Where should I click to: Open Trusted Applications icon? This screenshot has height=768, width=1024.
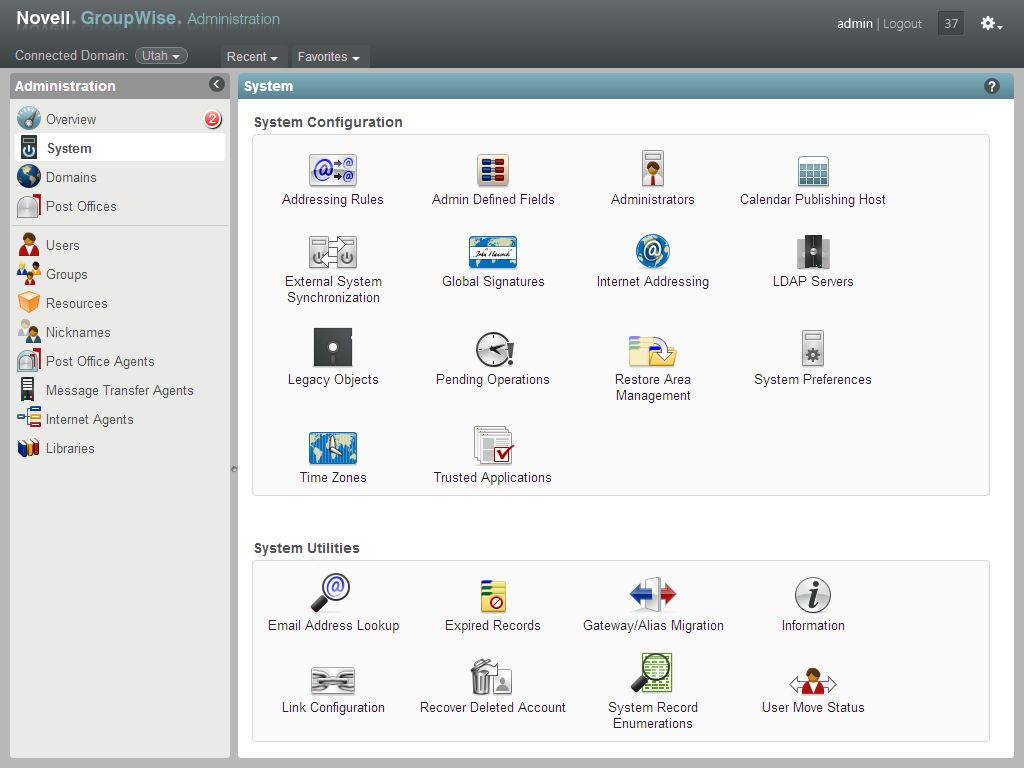[x=492, y=447]
